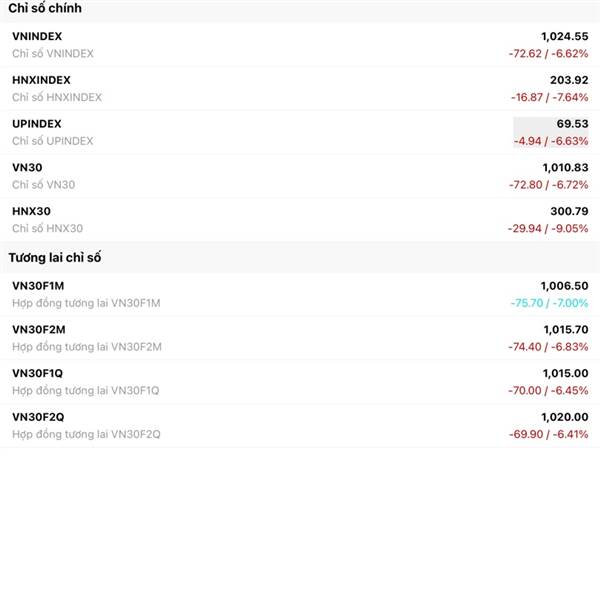Viewport: 600px width, 600px height.
Task: Click the VN30F1Q change -70.00 / -6.45%
Action: point(548,390)
